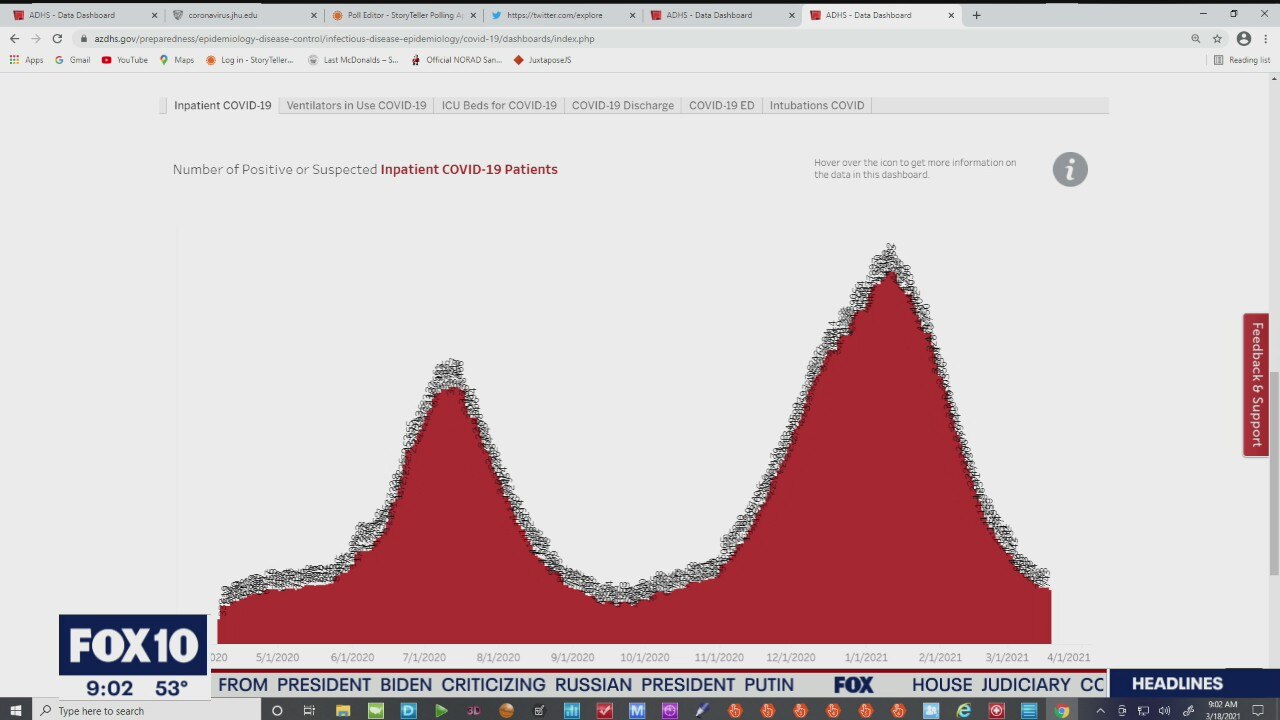Open Feedback & Support side button
Image resolution: width=1280 pixels, height=720 pixels.
[x=1256, y=385]
